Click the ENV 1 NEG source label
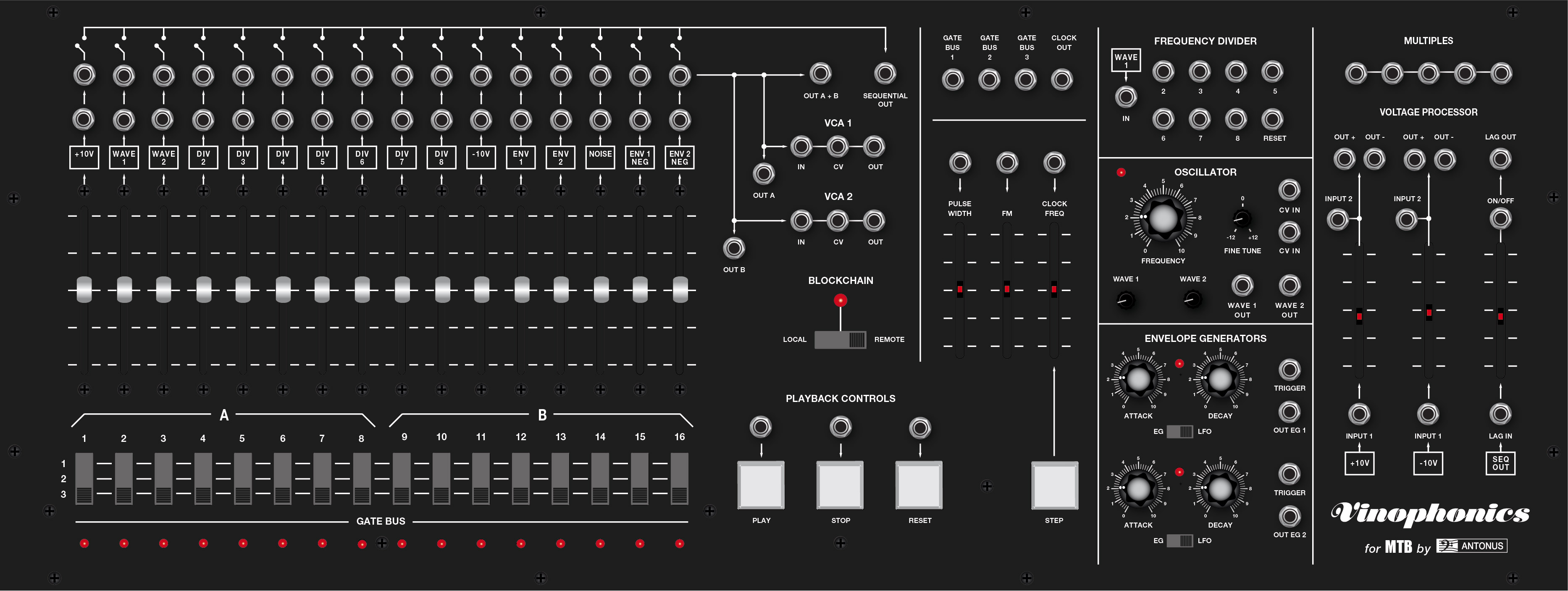 [640, 157]
